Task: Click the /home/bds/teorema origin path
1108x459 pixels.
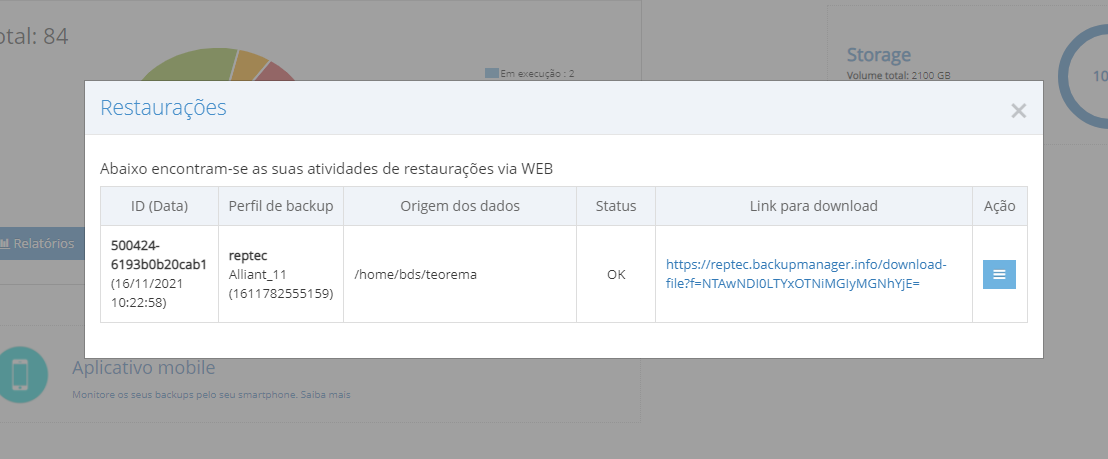Action: point(416,275)
